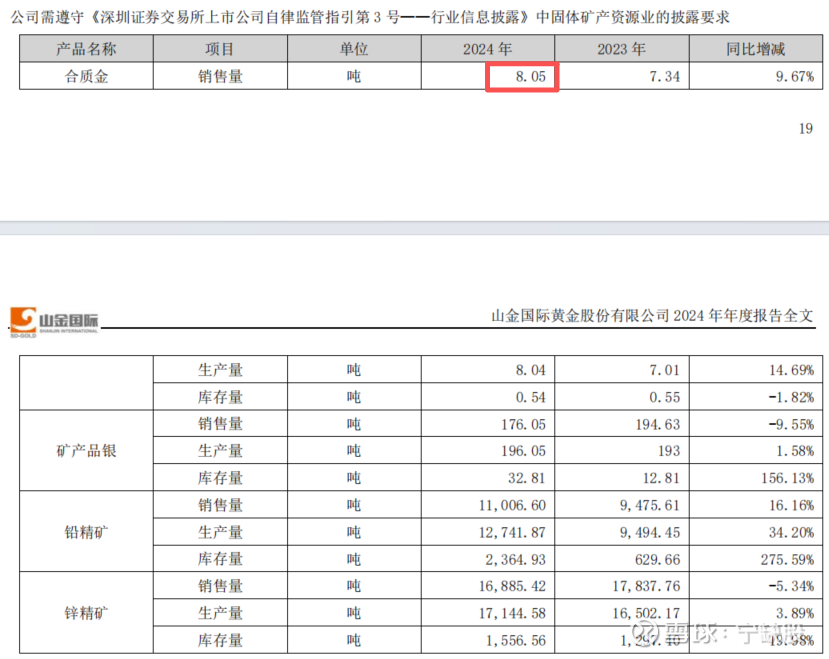Select the 12,741.87 value
The height and width of the screenshot is (659, 829).
[x=512, y=532]
